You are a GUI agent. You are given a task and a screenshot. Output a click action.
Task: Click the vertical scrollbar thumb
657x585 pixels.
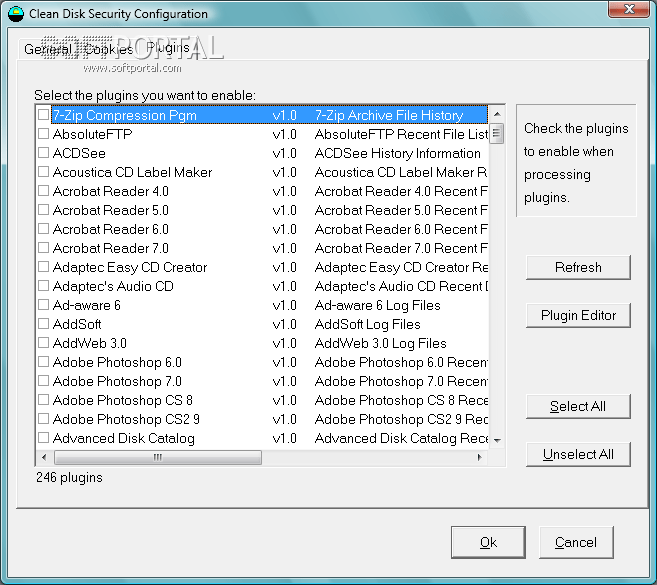tap(497, 134)
